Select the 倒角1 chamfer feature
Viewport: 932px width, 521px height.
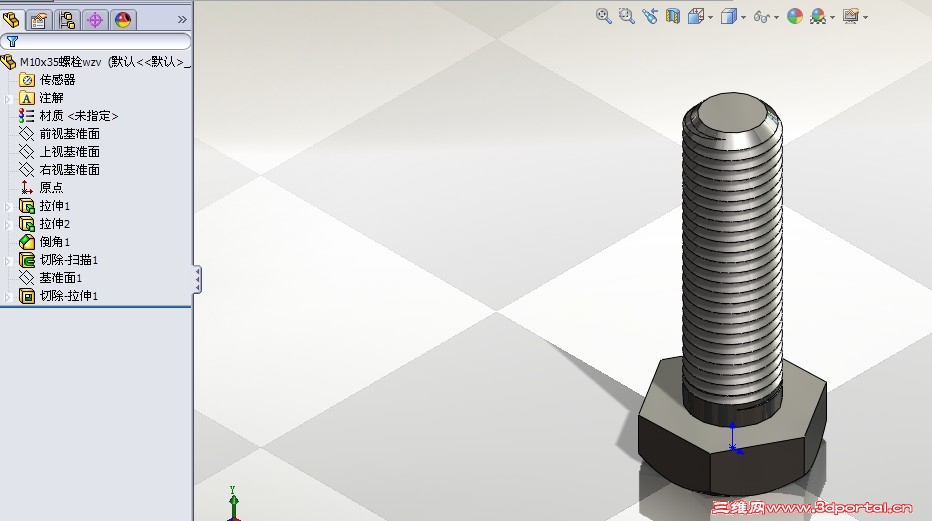(55, 242)
